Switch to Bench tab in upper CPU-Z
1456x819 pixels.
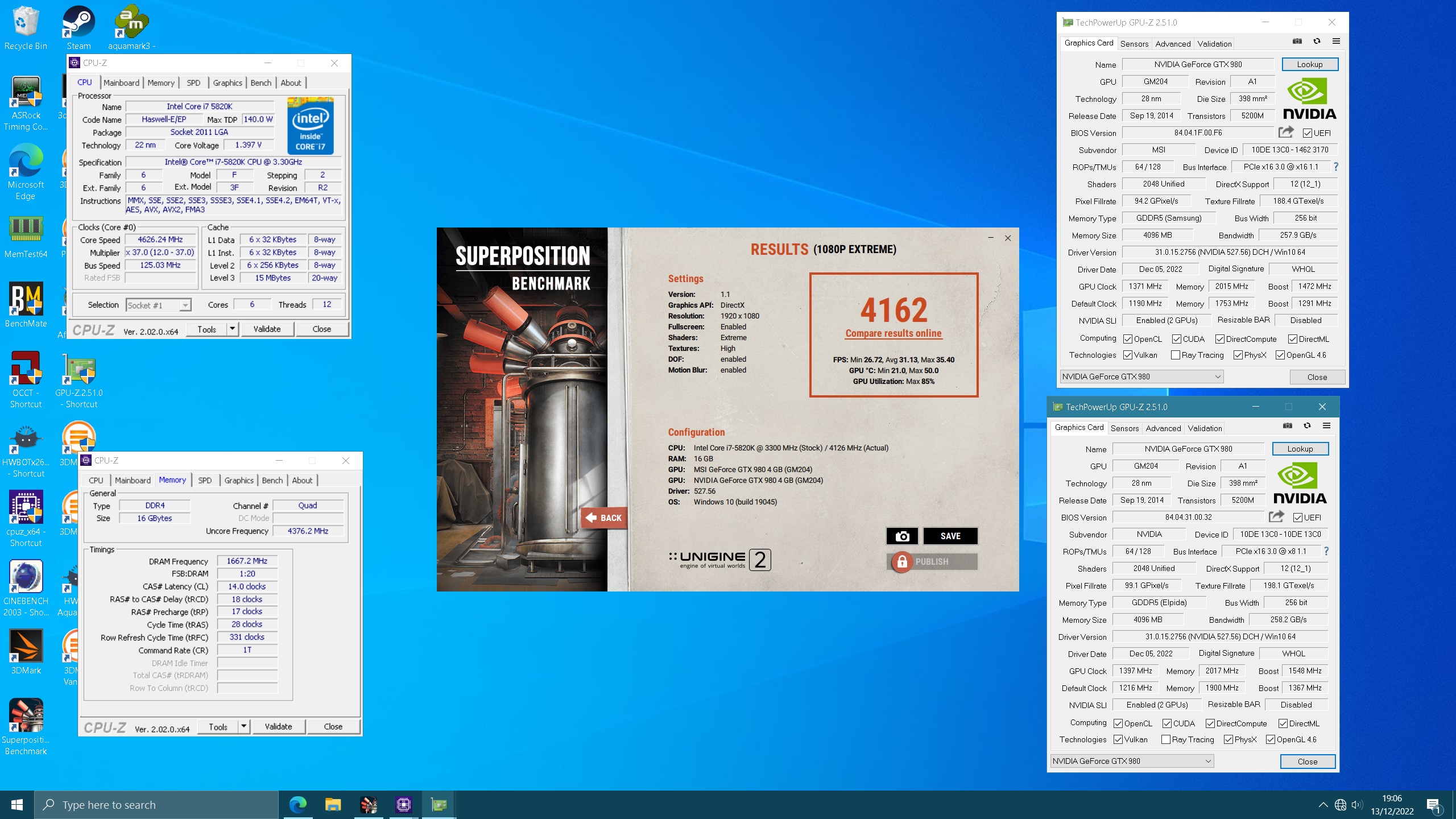[x=261, y=82]
